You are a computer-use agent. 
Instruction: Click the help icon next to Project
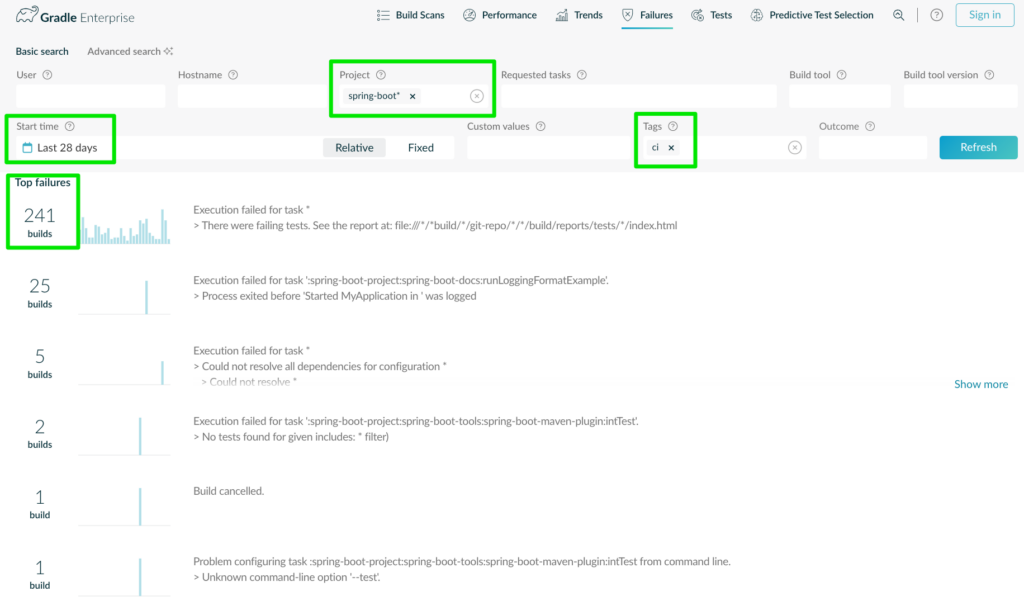(381, 75)
